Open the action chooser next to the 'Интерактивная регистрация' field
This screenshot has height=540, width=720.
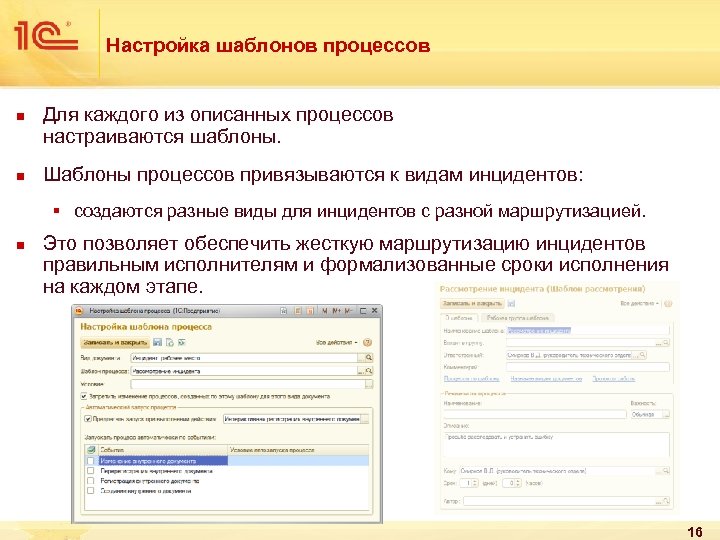point(365,419)
